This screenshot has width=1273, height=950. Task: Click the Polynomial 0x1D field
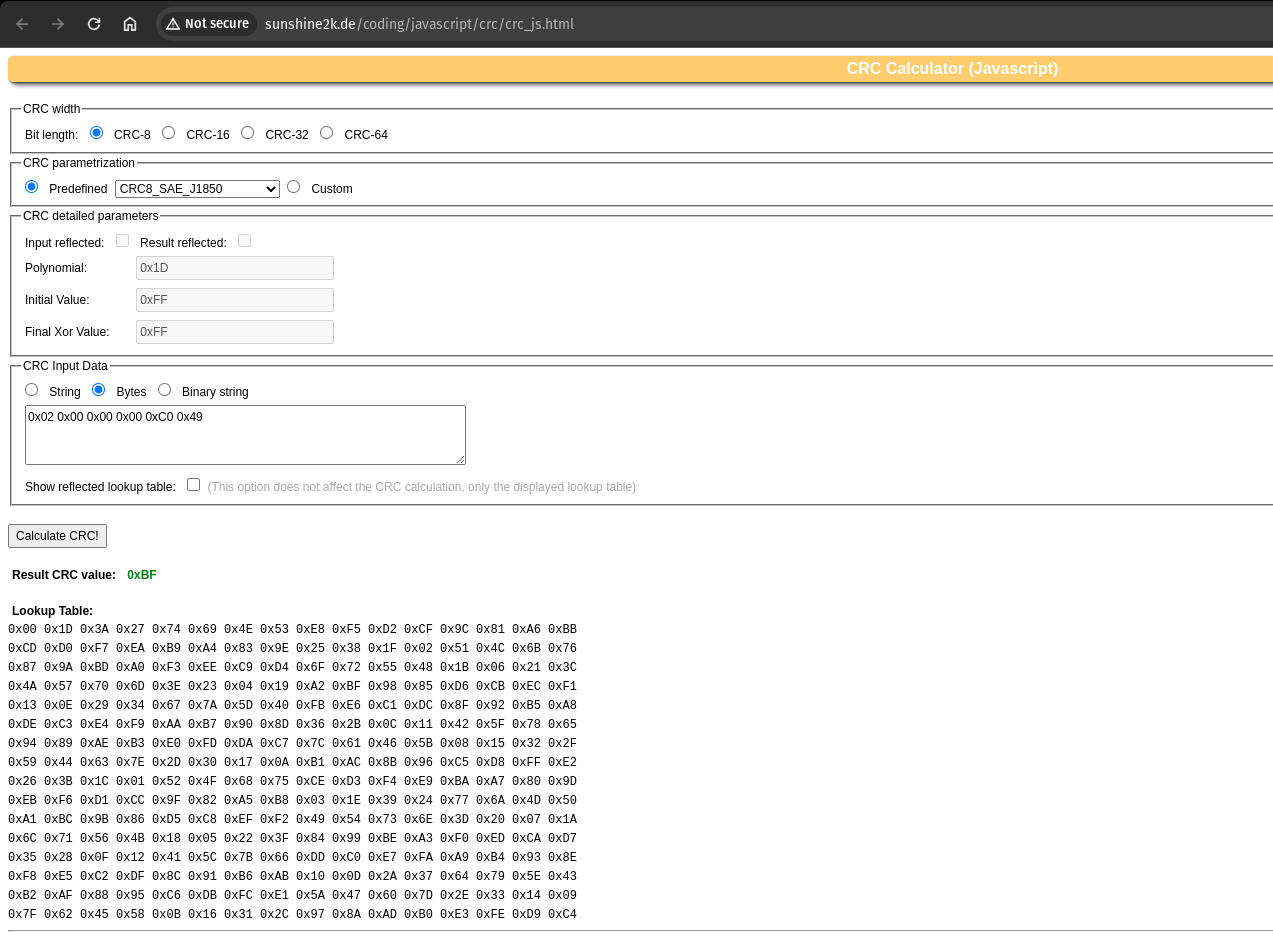click(234, 268)
